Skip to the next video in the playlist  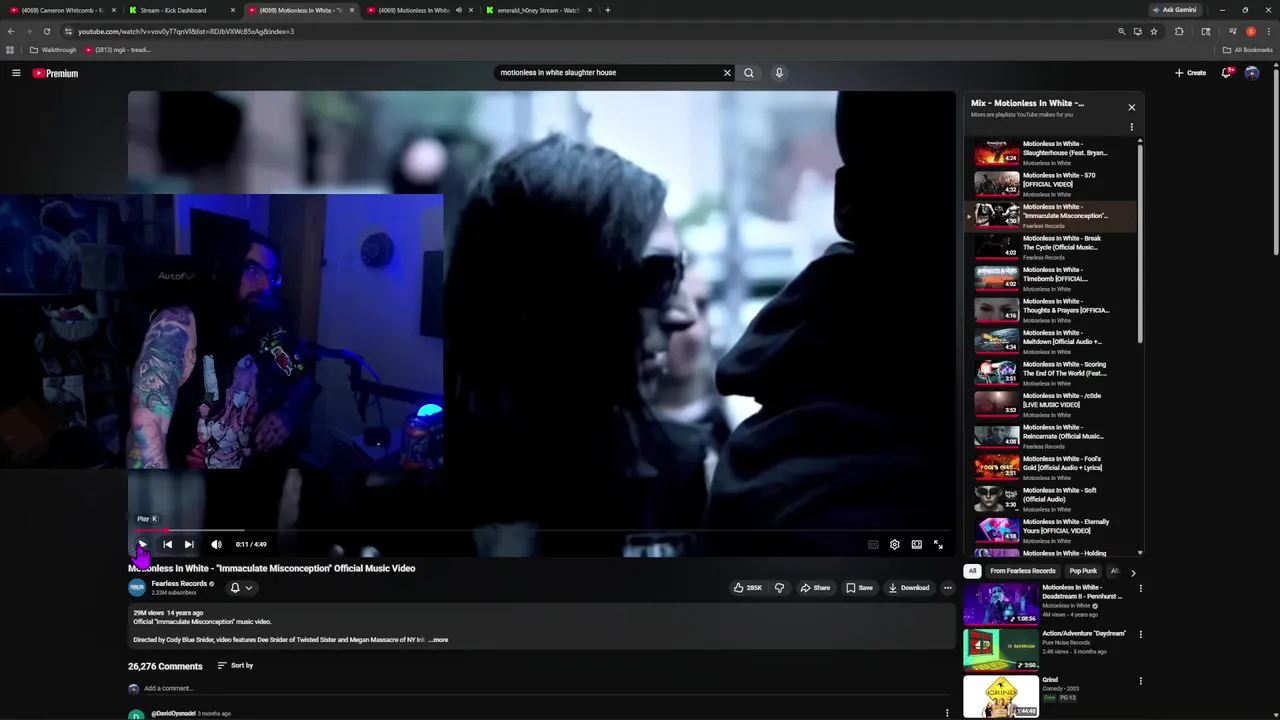click(x=189, y=544)
